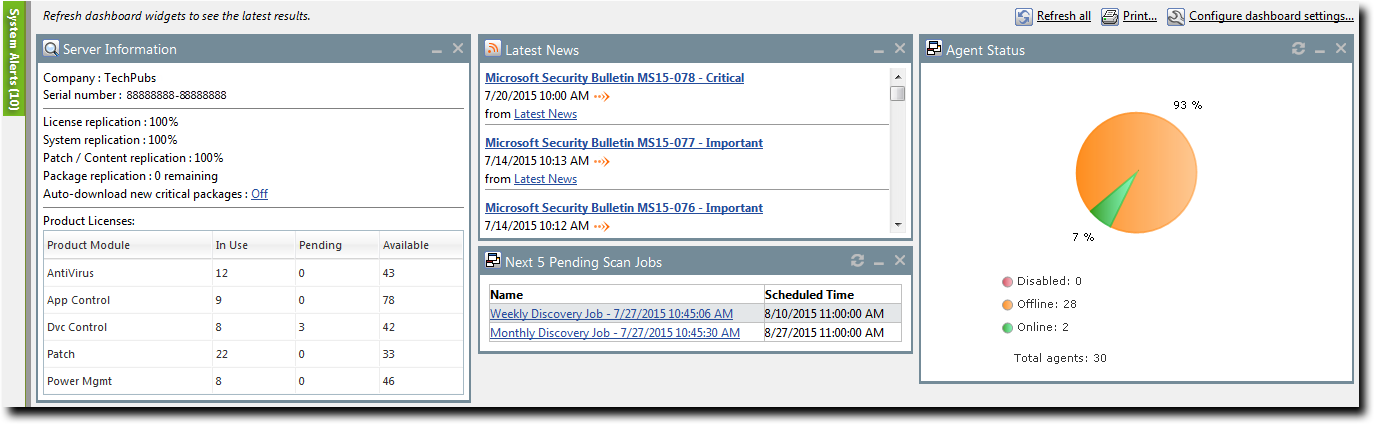Open Microsoft Security Bulletin MS15-077 link
This screenshot has height=424, width=1374.
pyautogui.click(x=623, y=143)
